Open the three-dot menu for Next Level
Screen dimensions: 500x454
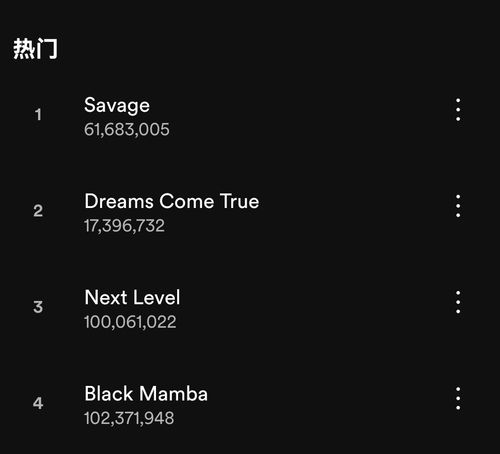(458, 302)
